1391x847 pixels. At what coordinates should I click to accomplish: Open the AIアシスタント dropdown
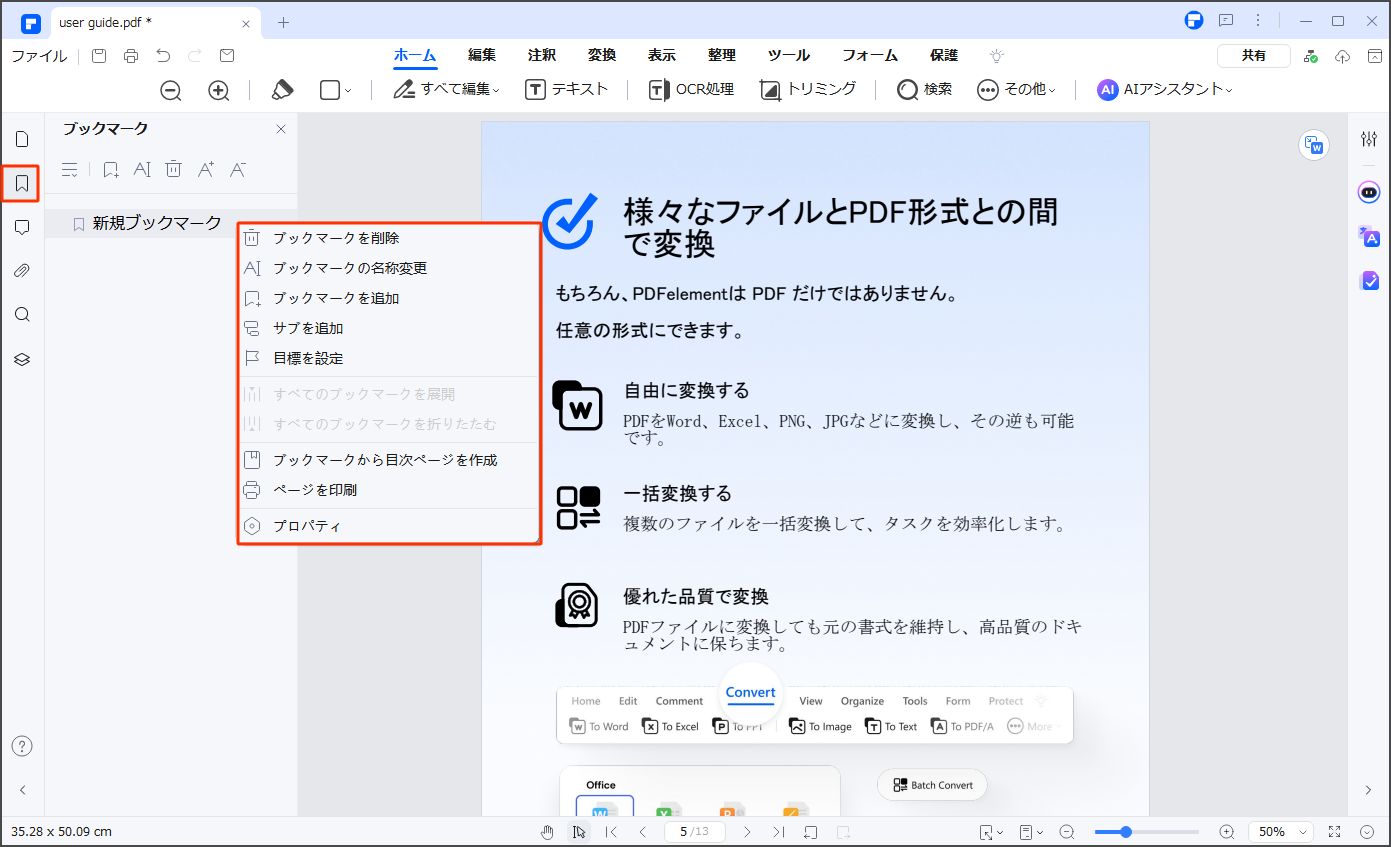point(1164,89)
